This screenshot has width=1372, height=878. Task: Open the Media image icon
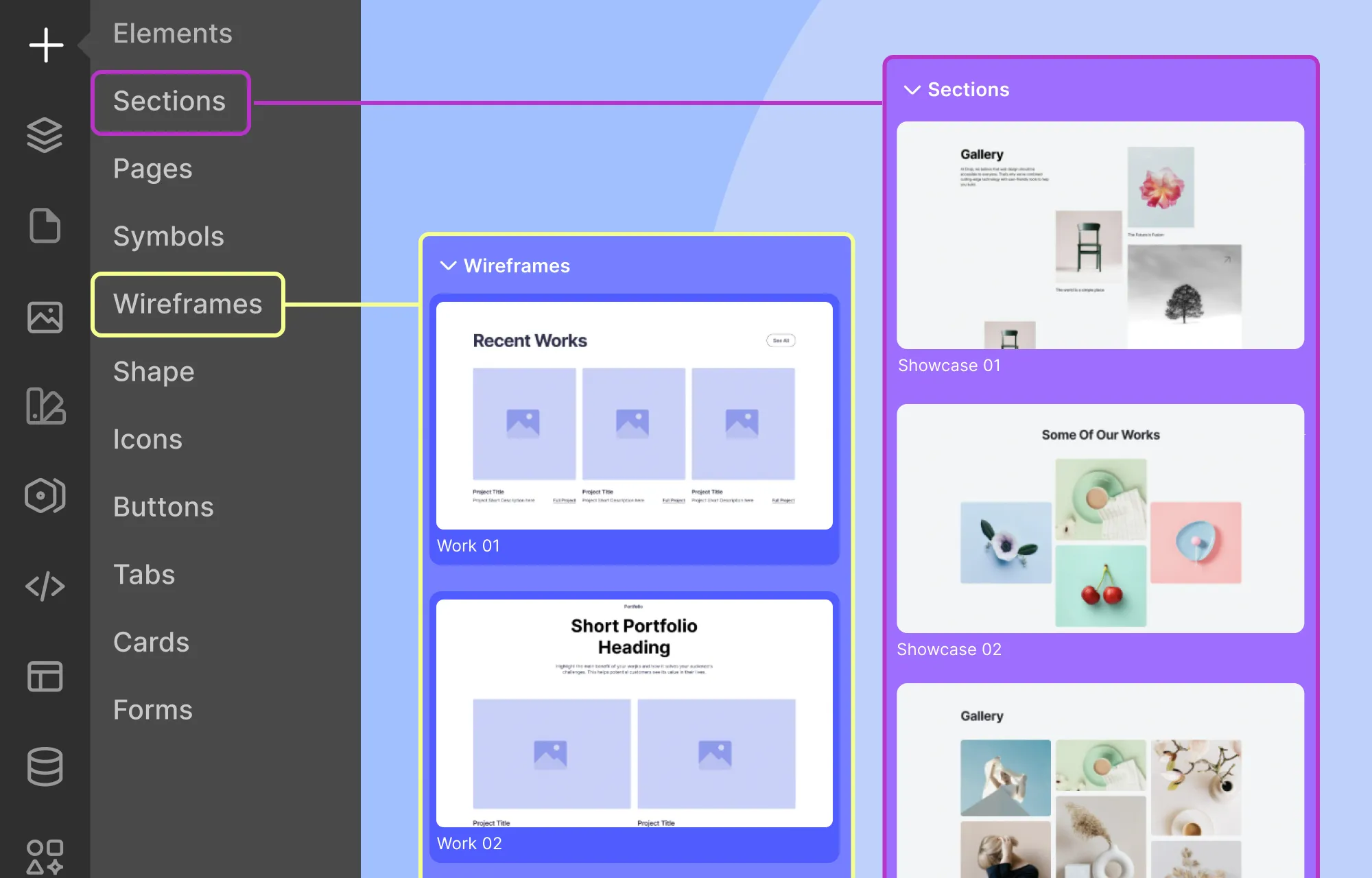45,317
